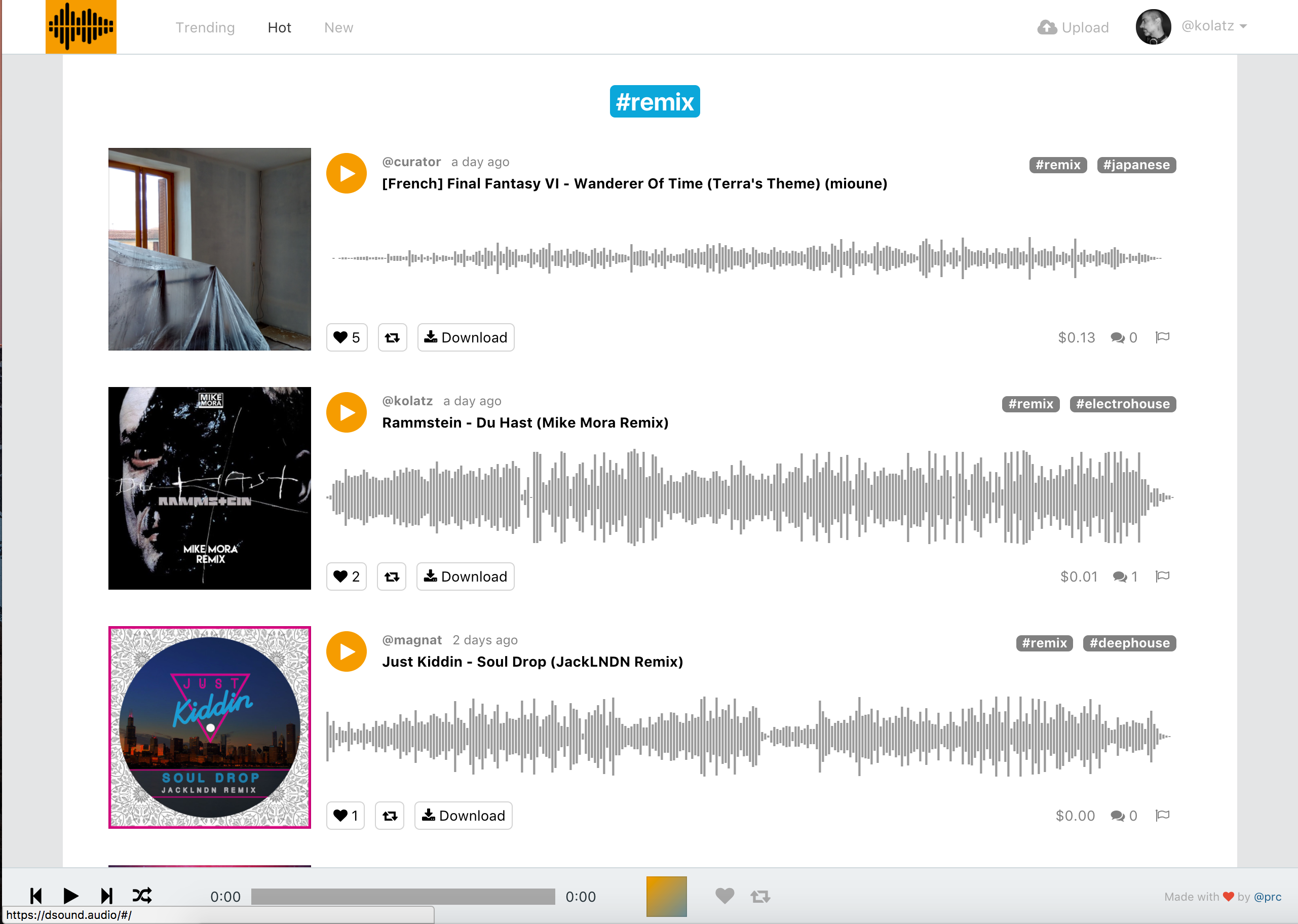Seek in the Final Fantasy track waveform

click(x=747, y=258)
